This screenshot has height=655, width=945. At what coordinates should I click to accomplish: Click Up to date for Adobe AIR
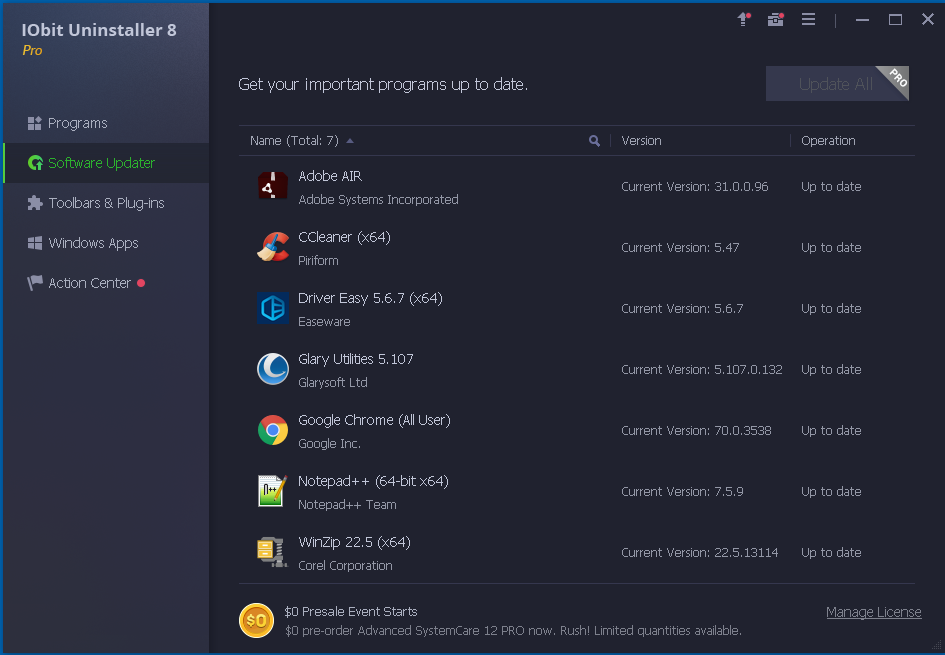point(831,186)
